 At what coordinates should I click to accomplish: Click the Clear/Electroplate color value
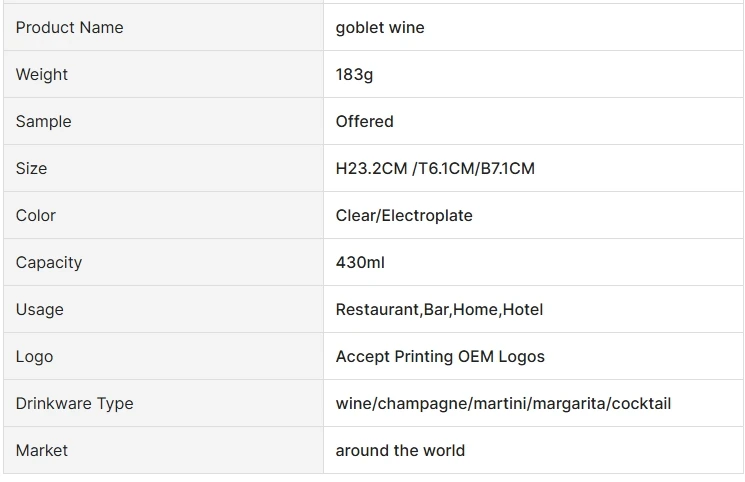pyautogui.click(x=404, y=216)
